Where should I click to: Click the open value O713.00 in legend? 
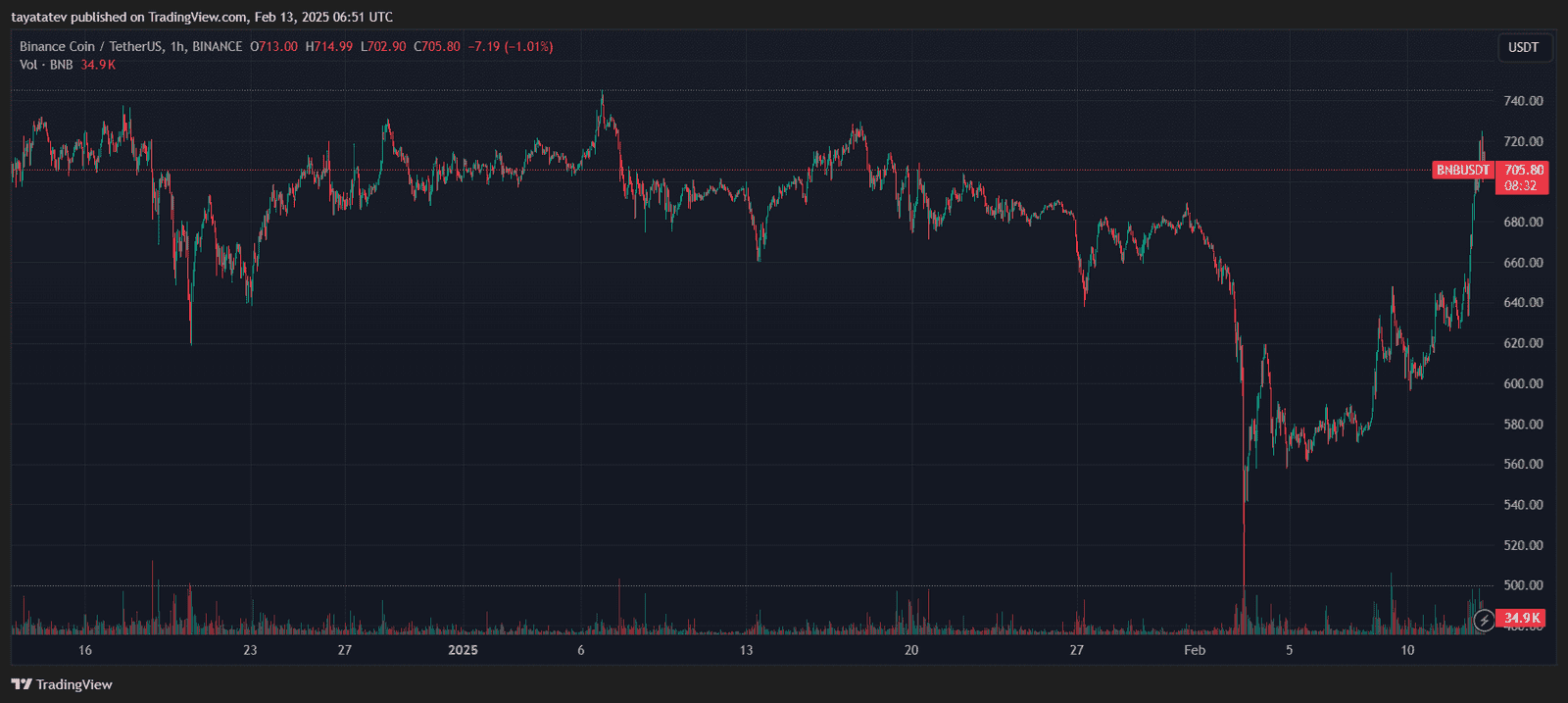point(274,46)
